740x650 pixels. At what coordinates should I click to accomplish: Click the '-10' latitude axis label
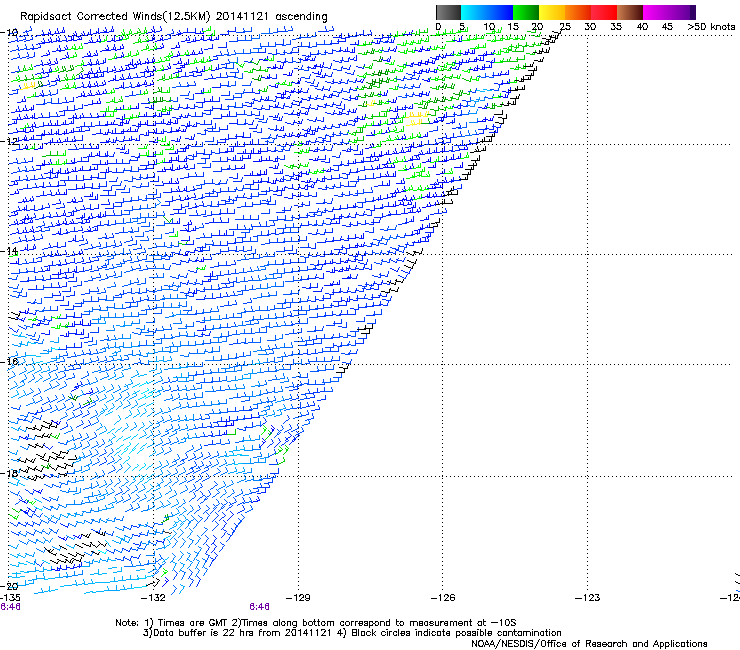point(9,32)
